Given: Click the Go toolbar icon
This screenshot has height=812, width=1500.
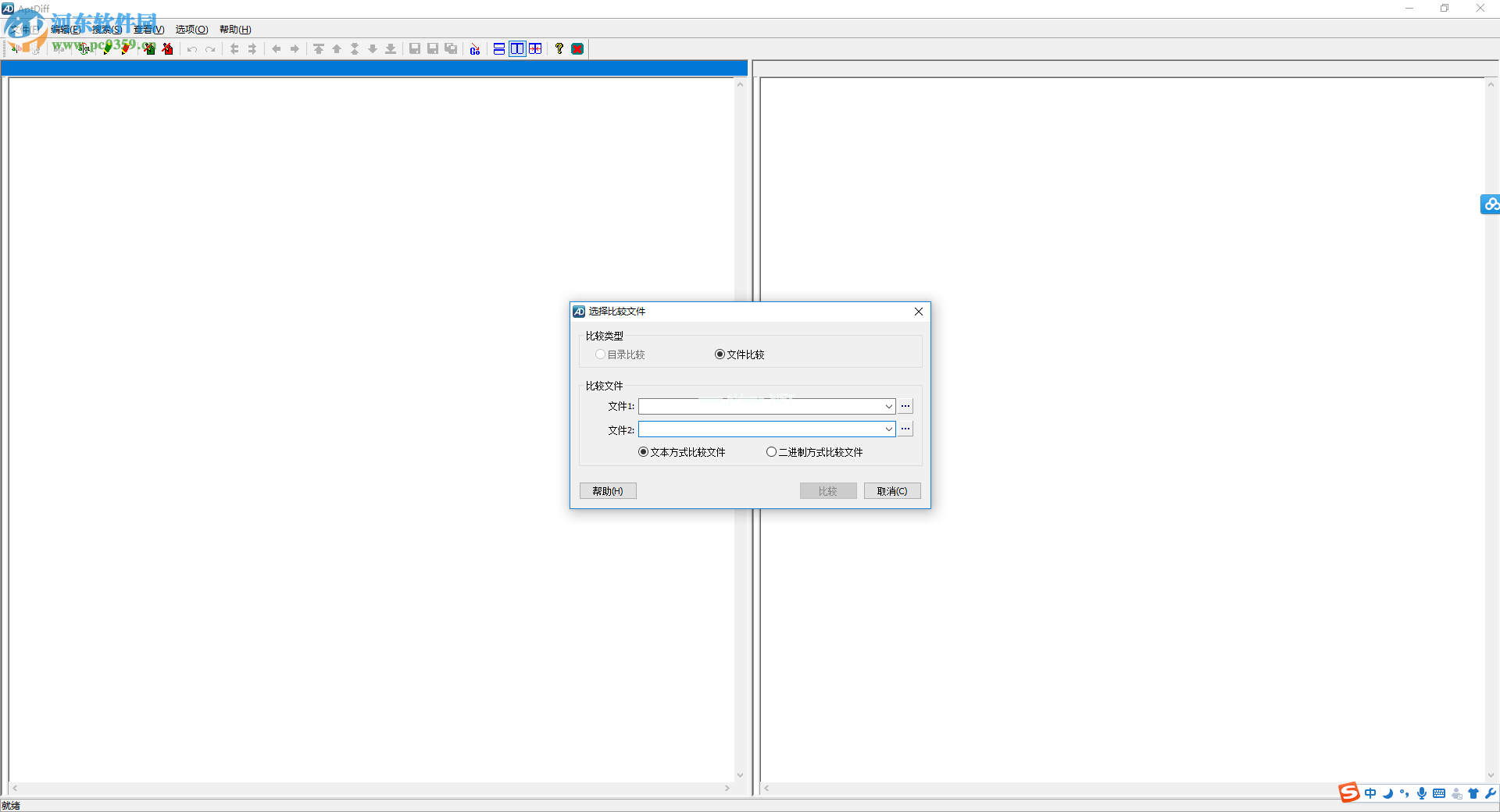Looking at the screenshot, I should 475,49.
